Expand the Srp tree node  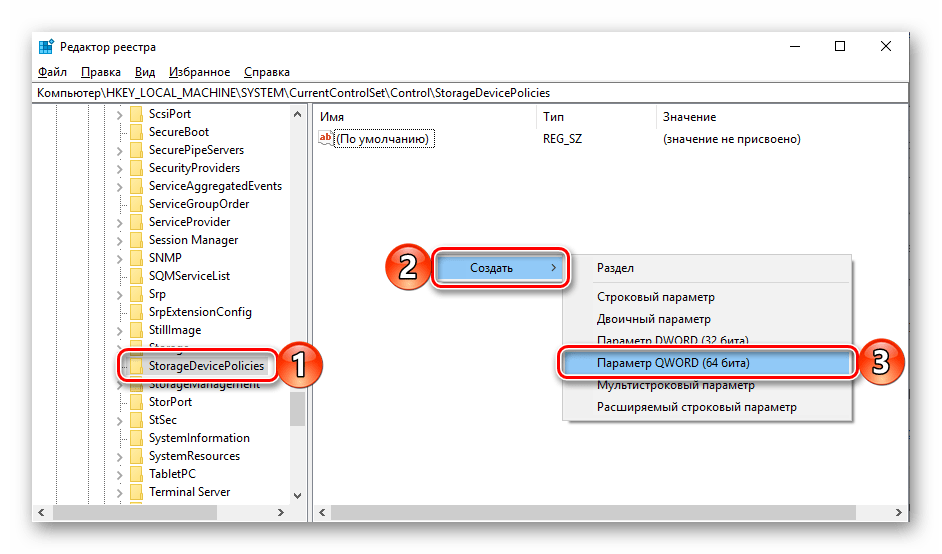click(x=119, y=294)
